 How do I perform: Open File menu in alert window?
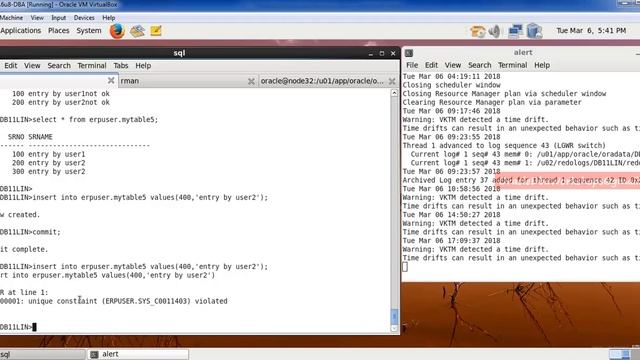[x=412, y=65]
